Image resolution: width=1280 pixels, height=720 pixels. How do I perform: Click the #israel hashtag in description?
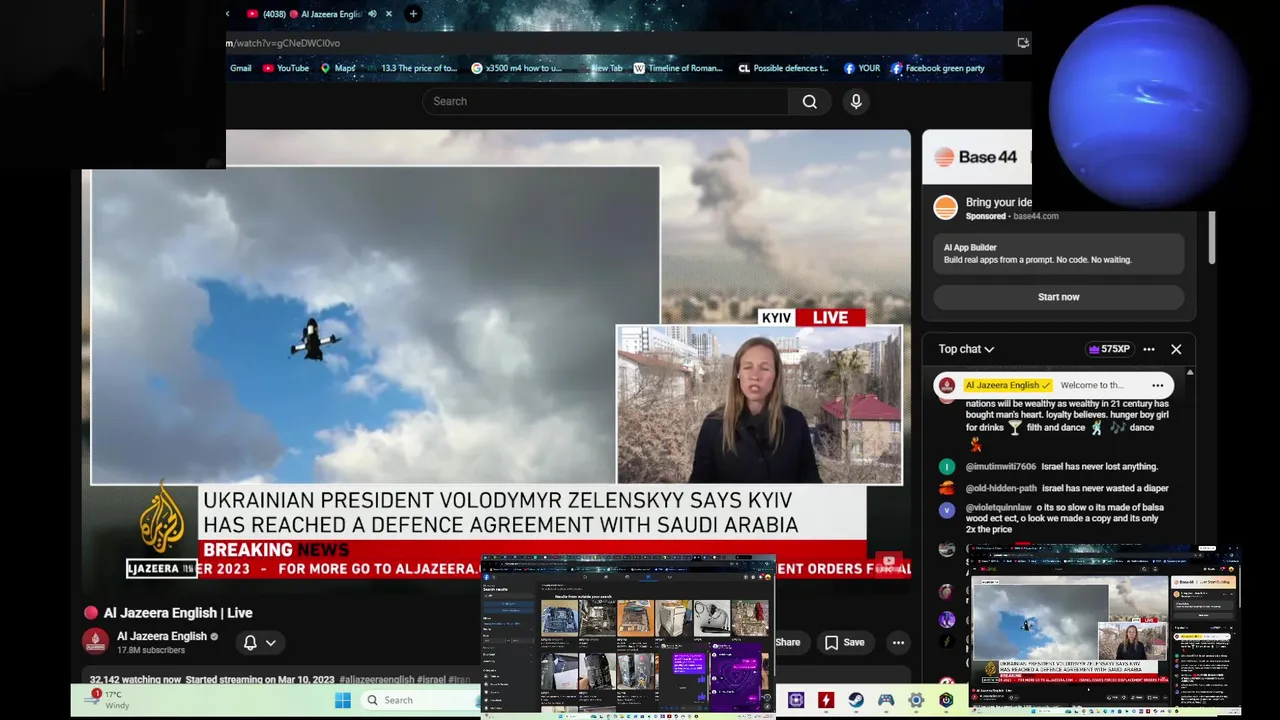click(431, 680)
